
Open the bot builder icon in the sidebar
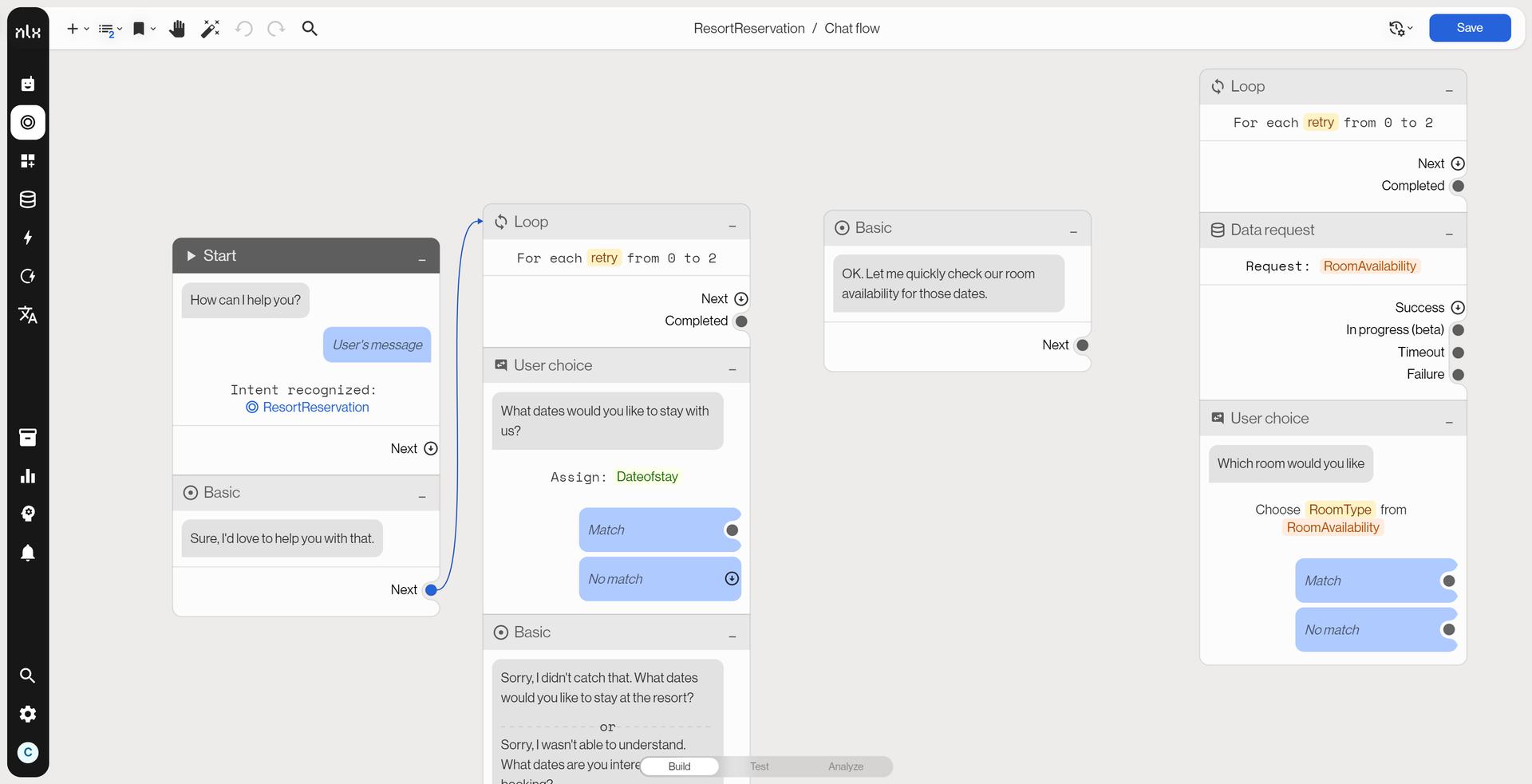(27, 83)
